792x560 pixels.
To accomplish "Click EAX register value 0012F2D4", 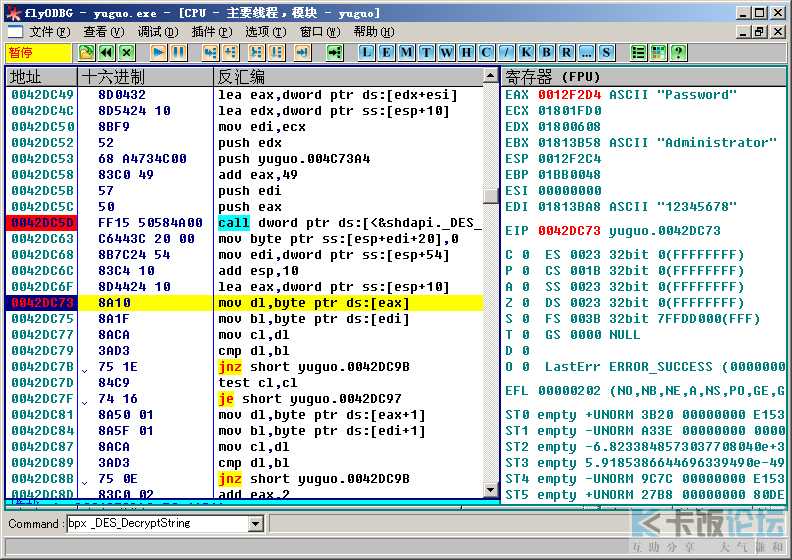I will click(x=569, y=94).
